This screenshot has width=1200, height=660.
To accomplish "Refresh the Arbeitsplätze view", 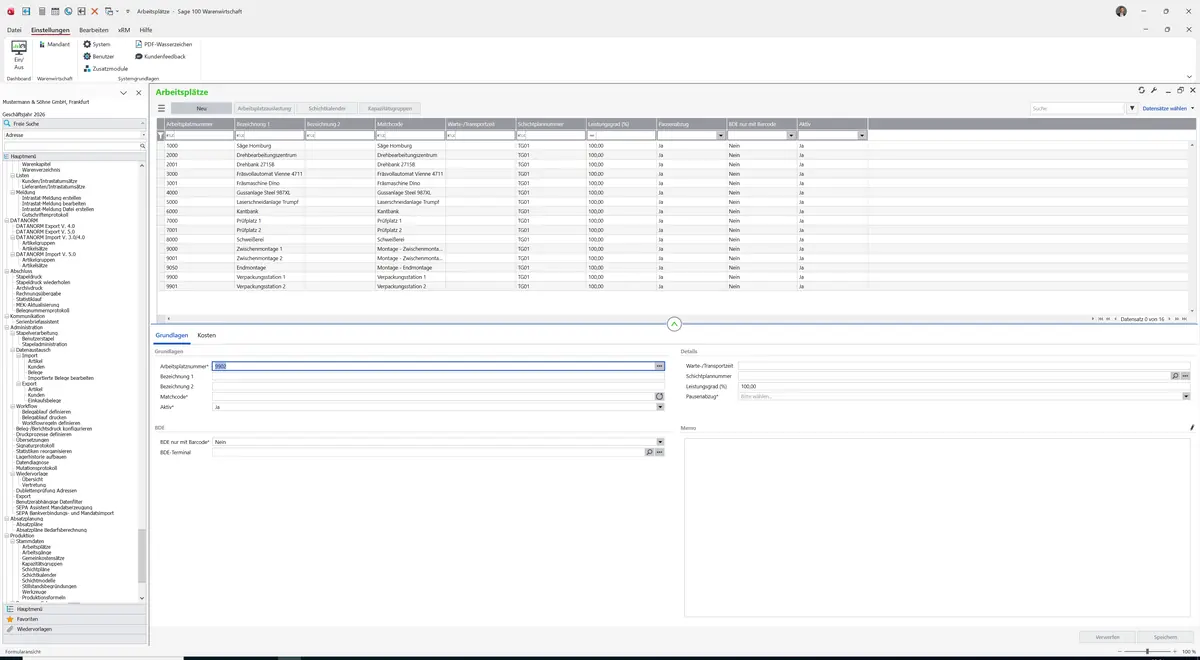I will (x=1142, y=91).
